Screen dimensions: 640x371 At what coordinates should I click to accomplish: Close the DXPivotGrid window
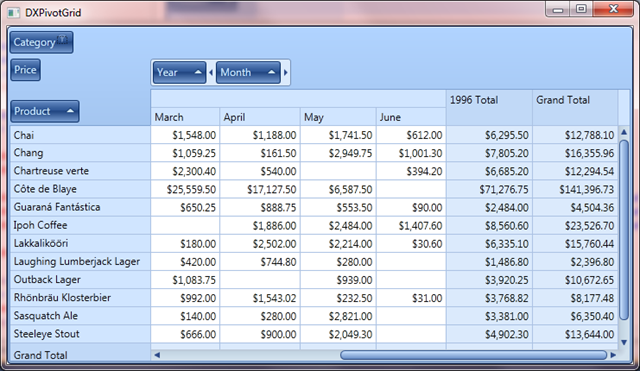[613, 9]
